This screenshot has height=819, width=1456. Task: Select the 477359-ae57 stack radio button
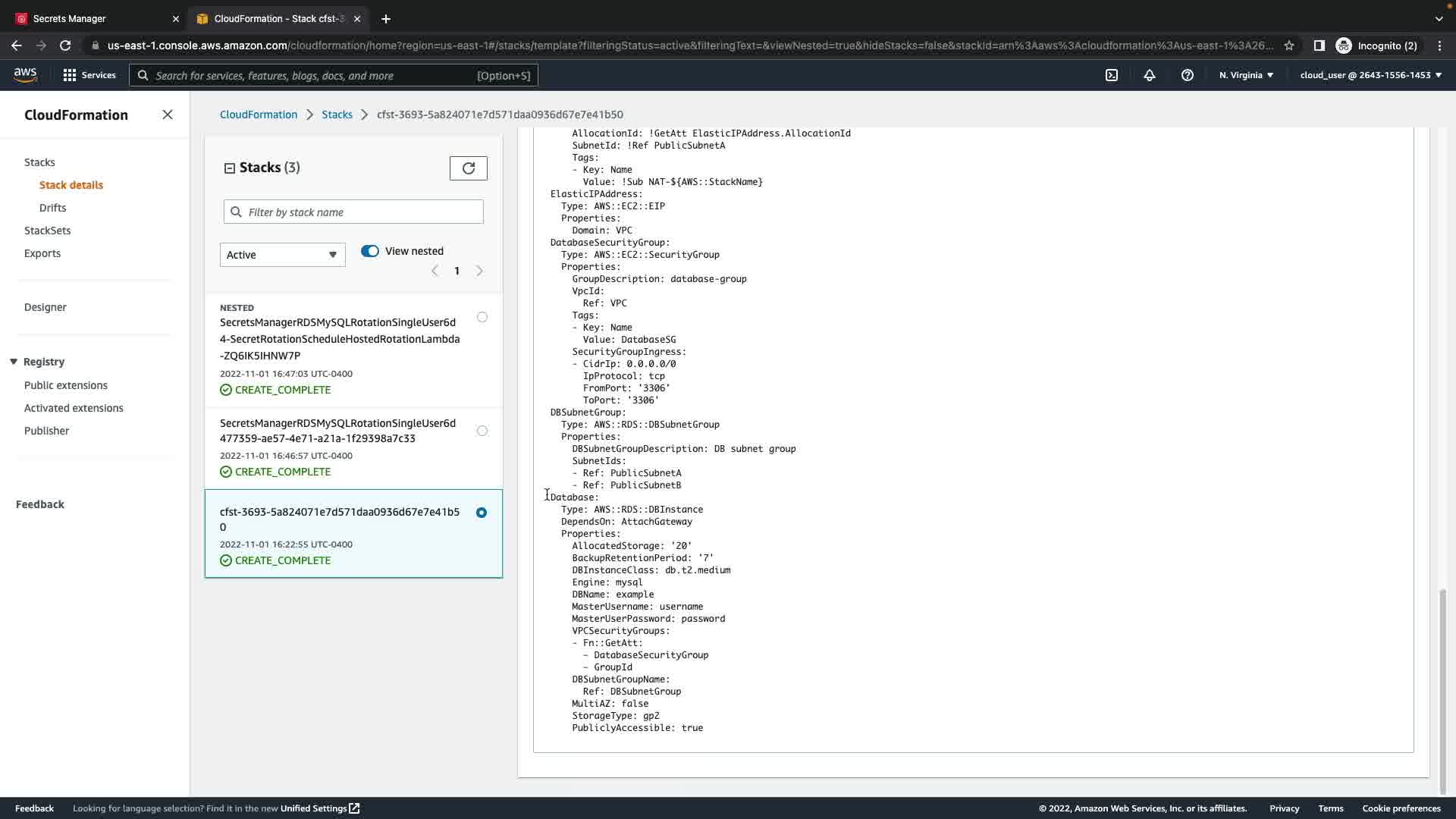pos(482,431)
